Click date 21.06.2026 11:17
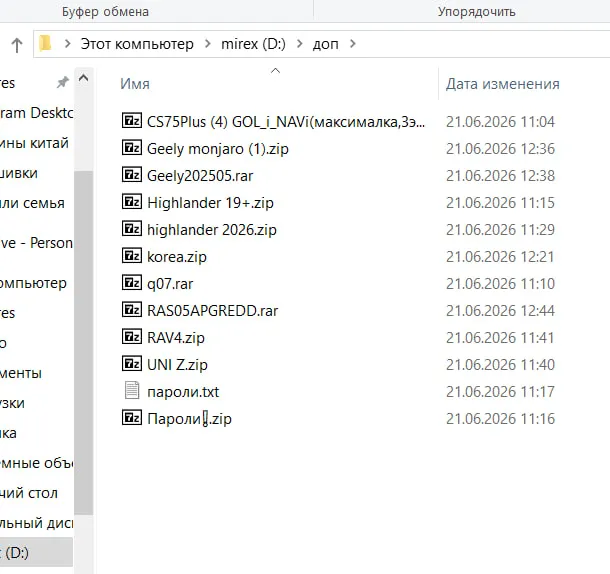The width and height of the screenshot is (610, 574). pyautogui.click(x=500, y=391)
